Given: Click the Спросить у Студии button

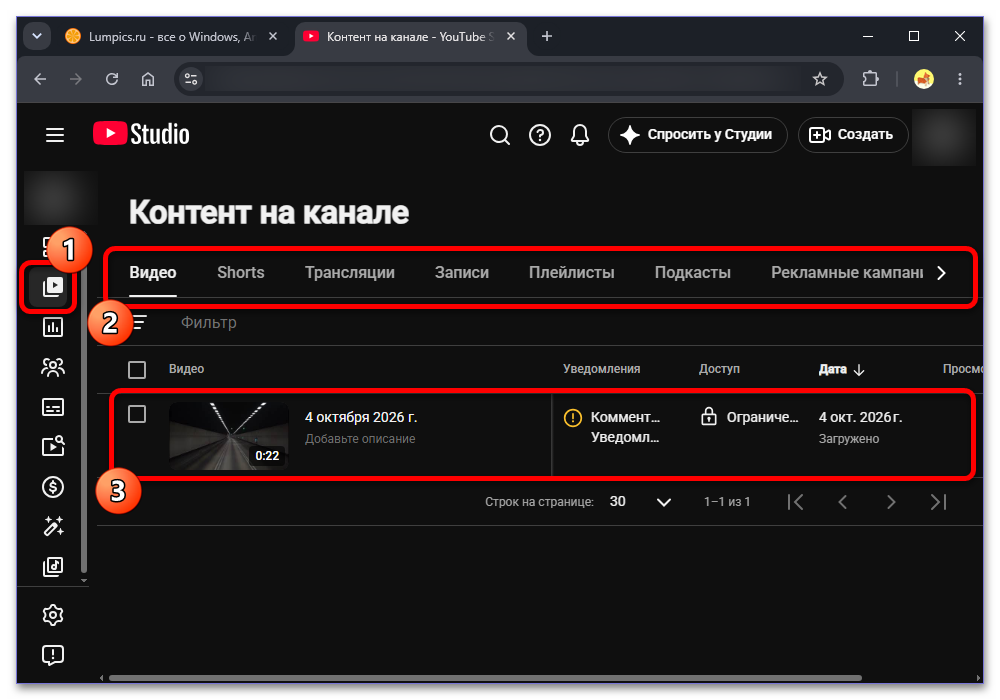Looking at the screenshot, I should (698, 135).
